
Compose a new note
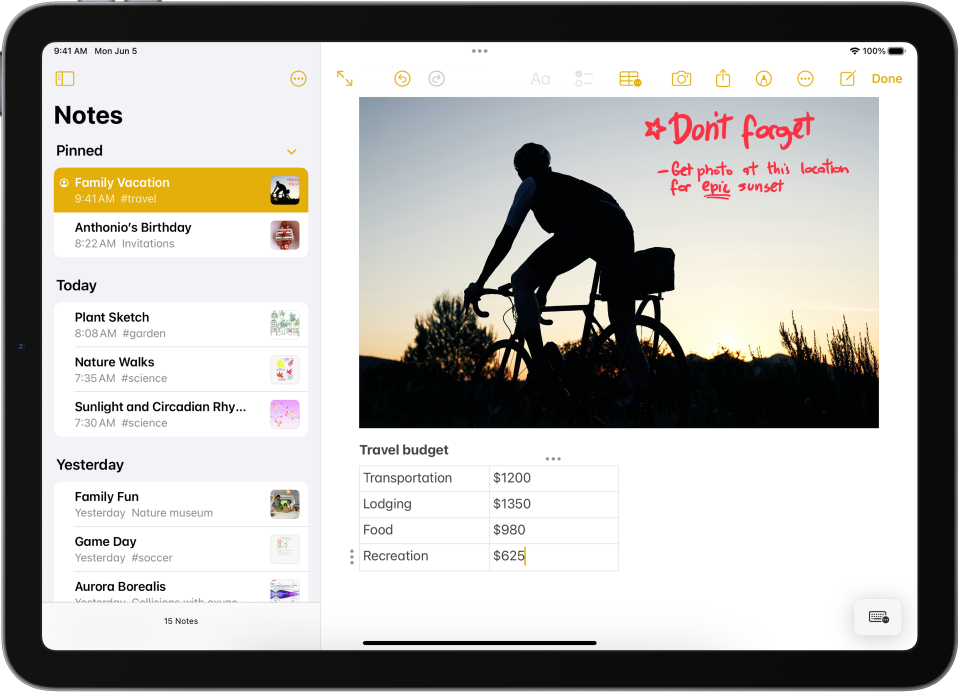(x=848, y=78)
